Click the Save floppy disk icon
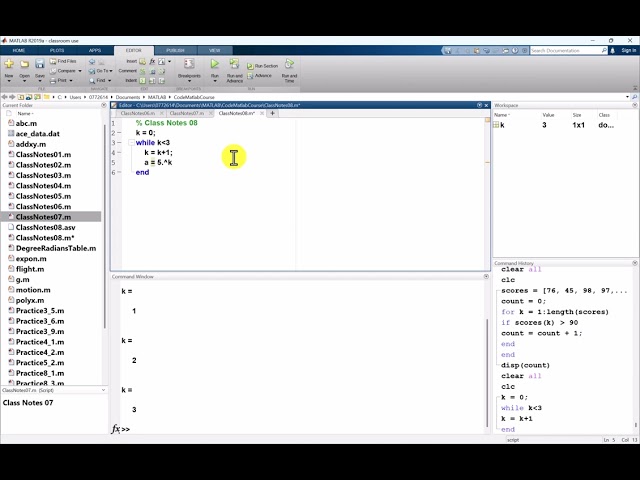Image resolution: width=640 pixels, height=480 pixels. coord(40,64)
